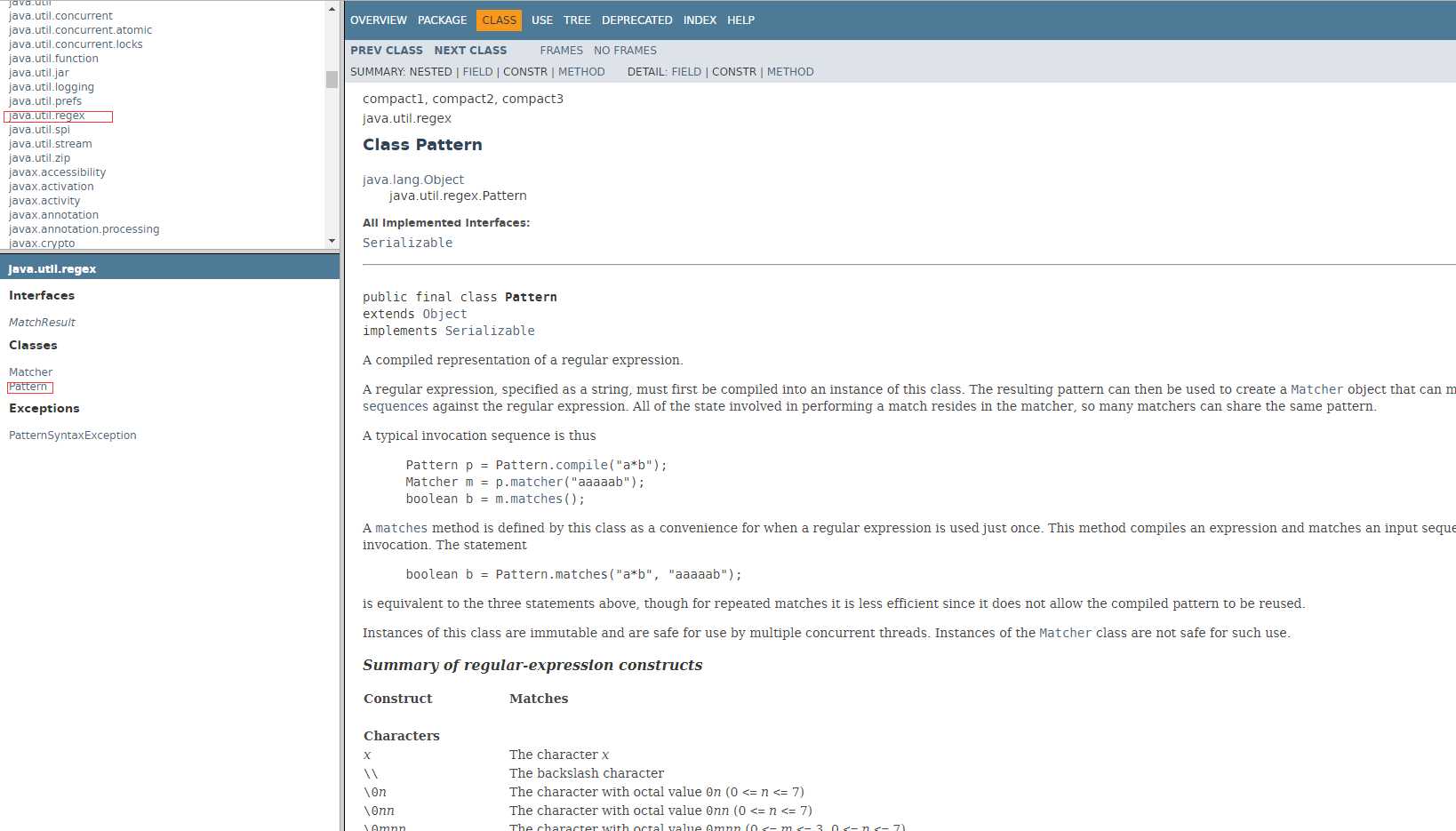
Task: Open Matcher link in immutability sentence
Action: point(1065,633)
